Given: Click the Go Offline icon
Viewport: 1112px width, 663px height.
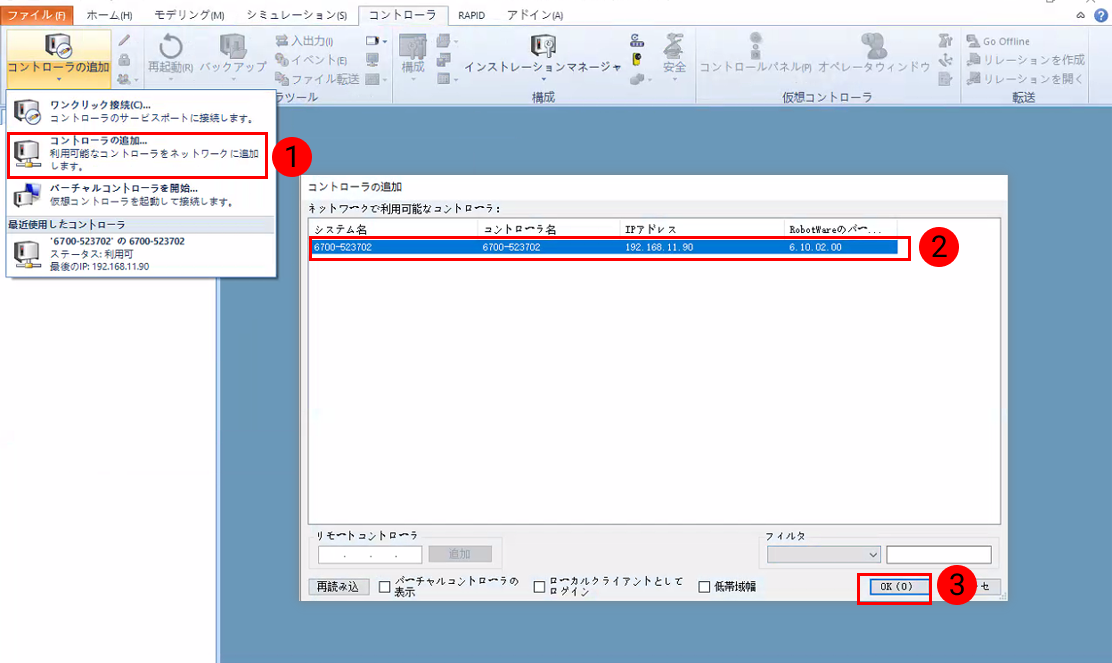Looking at the screenshot, I should tap(973, 41).
